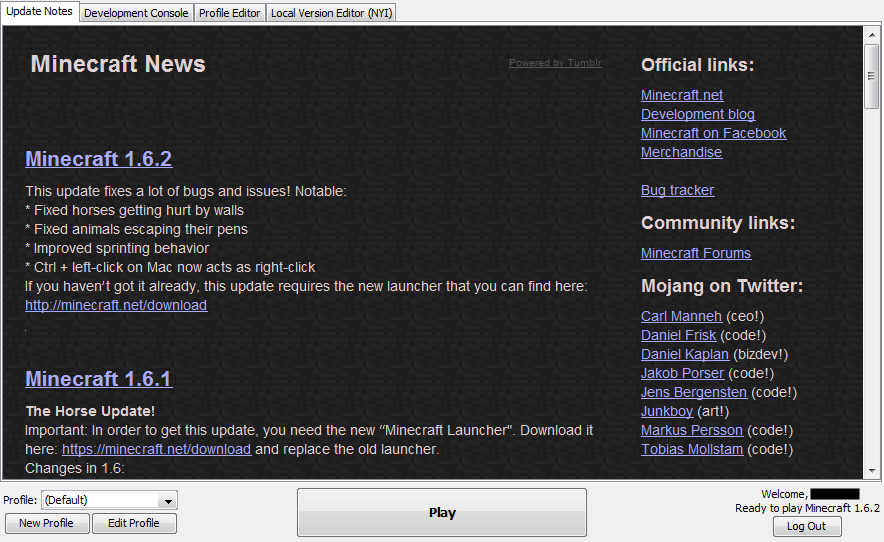Image resolution: width=884 pixels, height=542 pixels.
Task: Open the Minecraft 1.6.2 headline link
Action: click(x=99, y=159)
